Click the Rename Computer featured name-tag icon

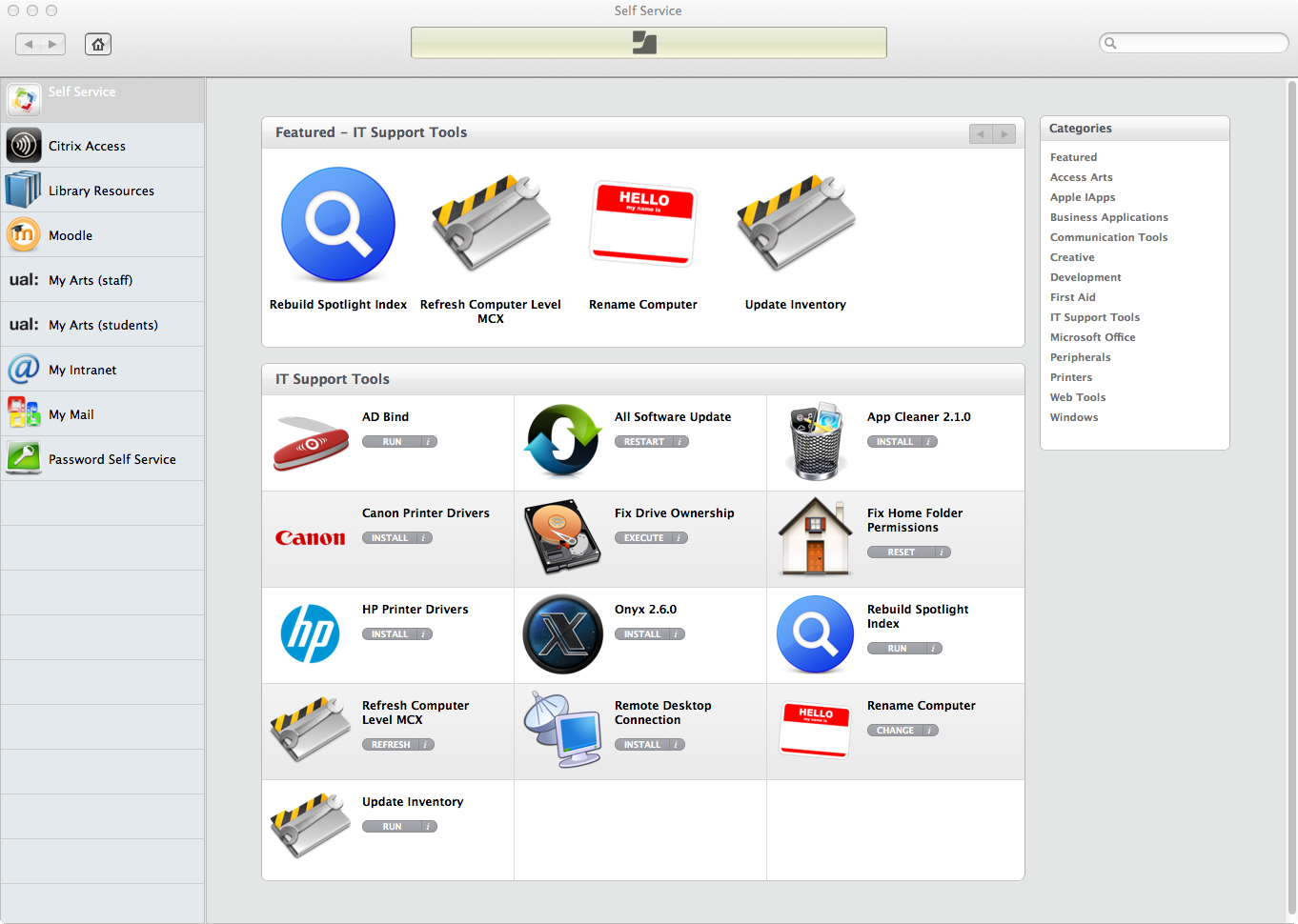[643, 223]
